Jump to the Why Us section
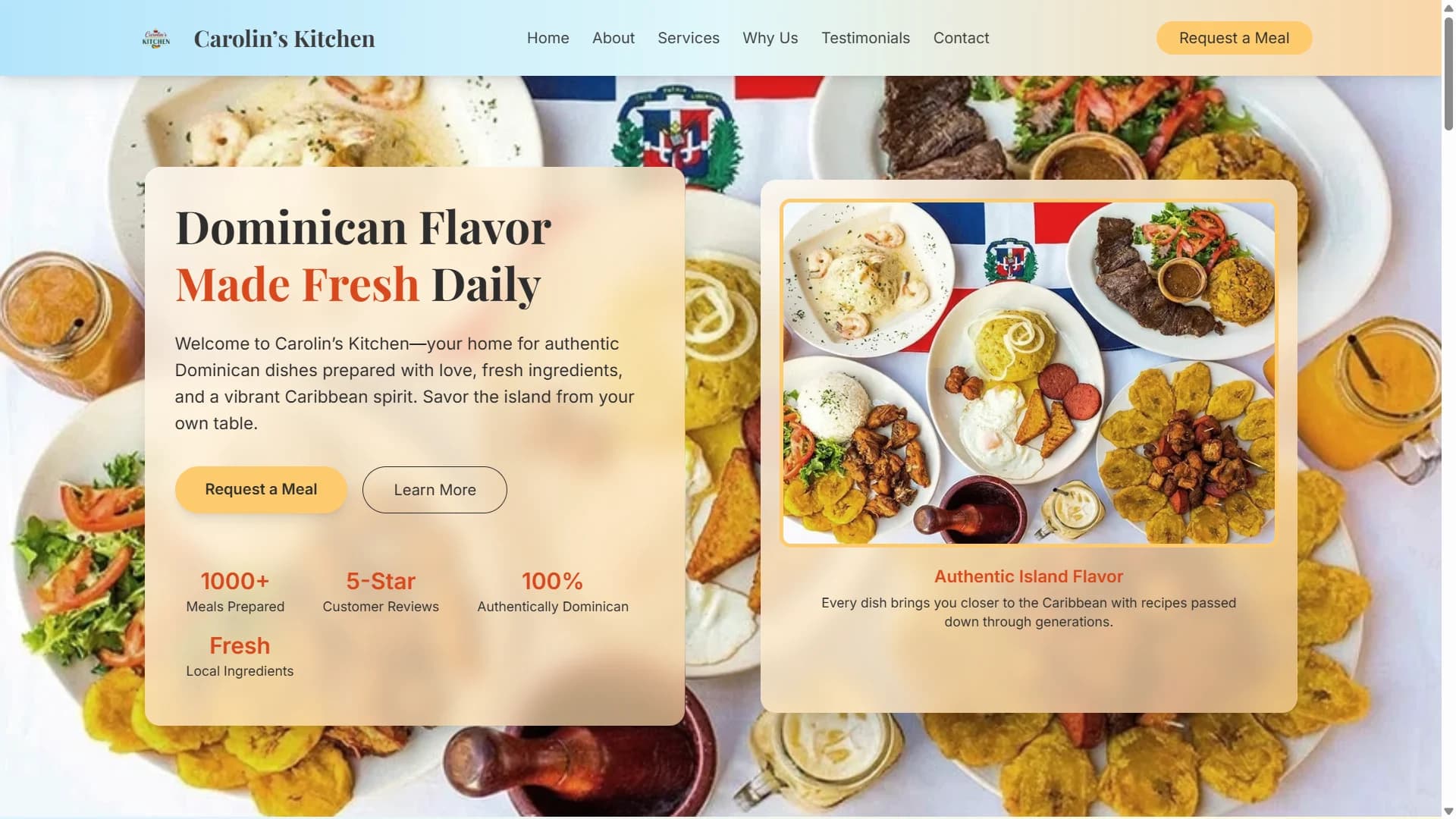Screen dimensions: 1456x819 tap(770, 38)
